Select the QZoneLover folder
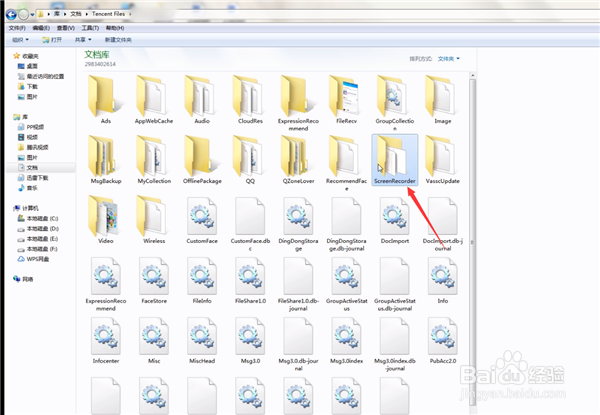Image resolution: width=600 pixels, height=415 pixels. [x=298, y=160]
